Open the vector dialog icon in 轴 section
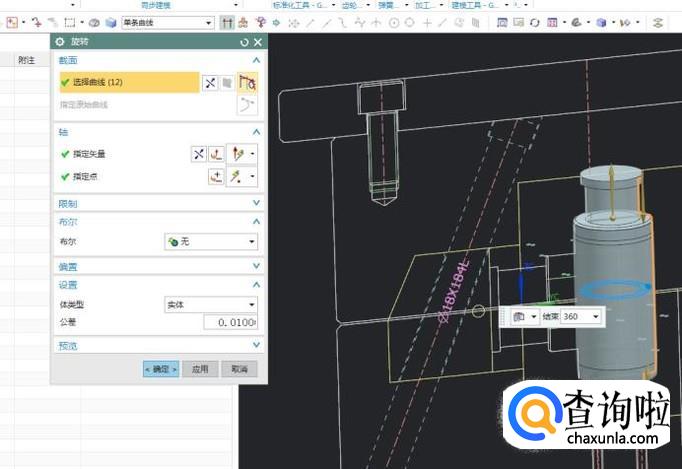Screen dimensions: 682x469 click(216, 154)
